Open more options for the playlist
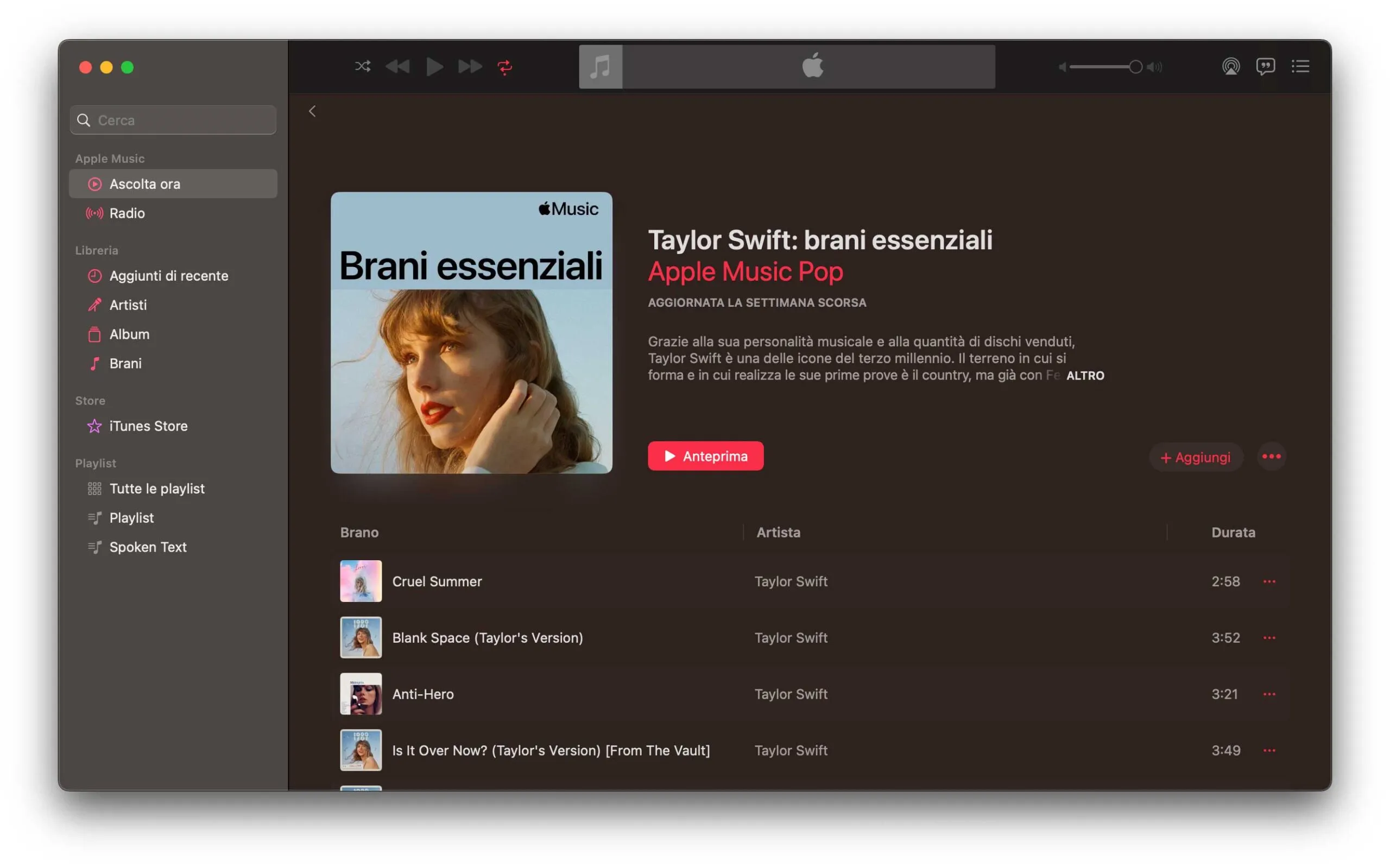1390x868 pixels. coord(1271,457)
